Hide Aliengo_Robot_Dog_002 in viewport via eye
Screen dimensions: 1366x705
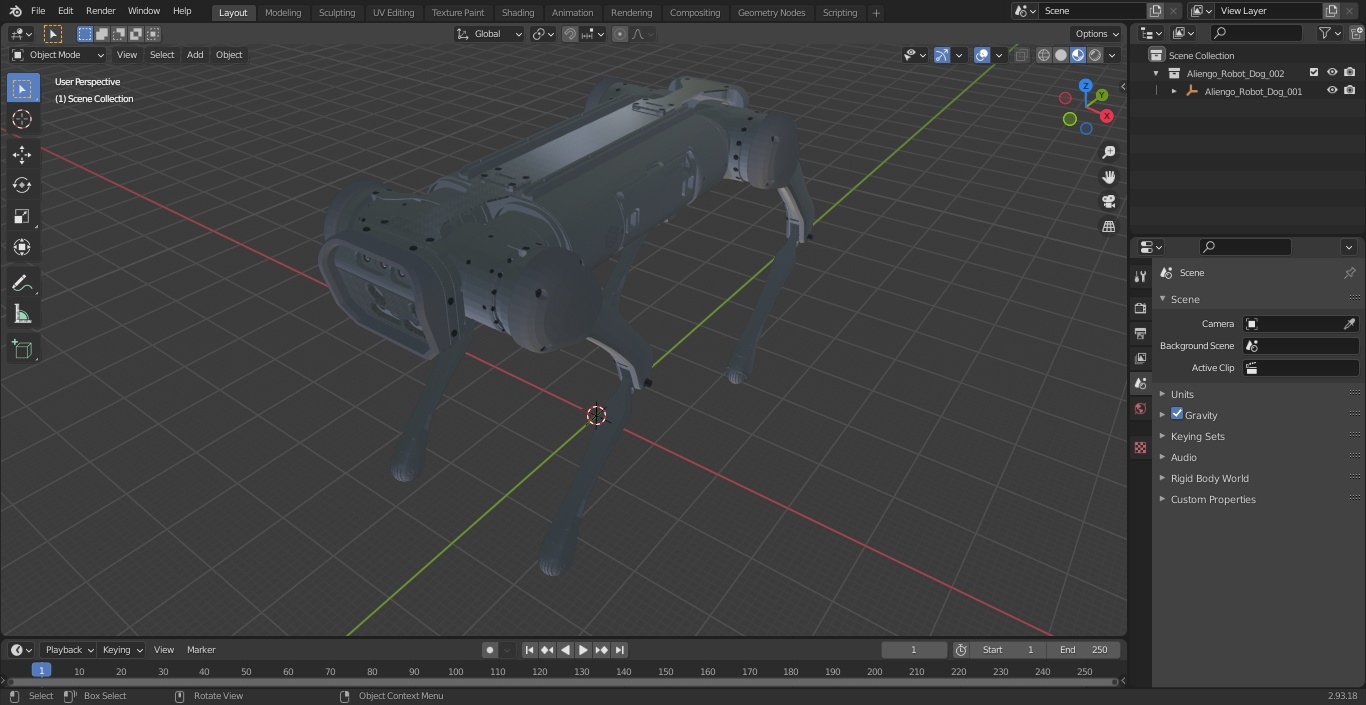1332,73
